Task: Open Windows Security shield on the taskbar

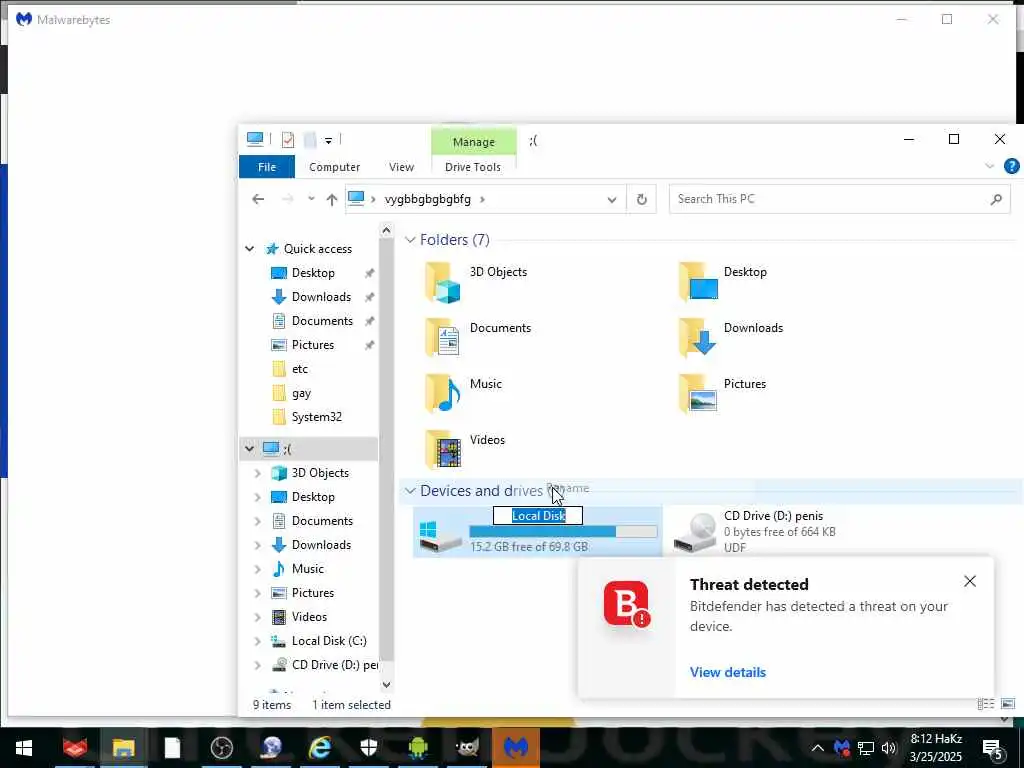Action: pyautogui.click(x=369, y=748)
